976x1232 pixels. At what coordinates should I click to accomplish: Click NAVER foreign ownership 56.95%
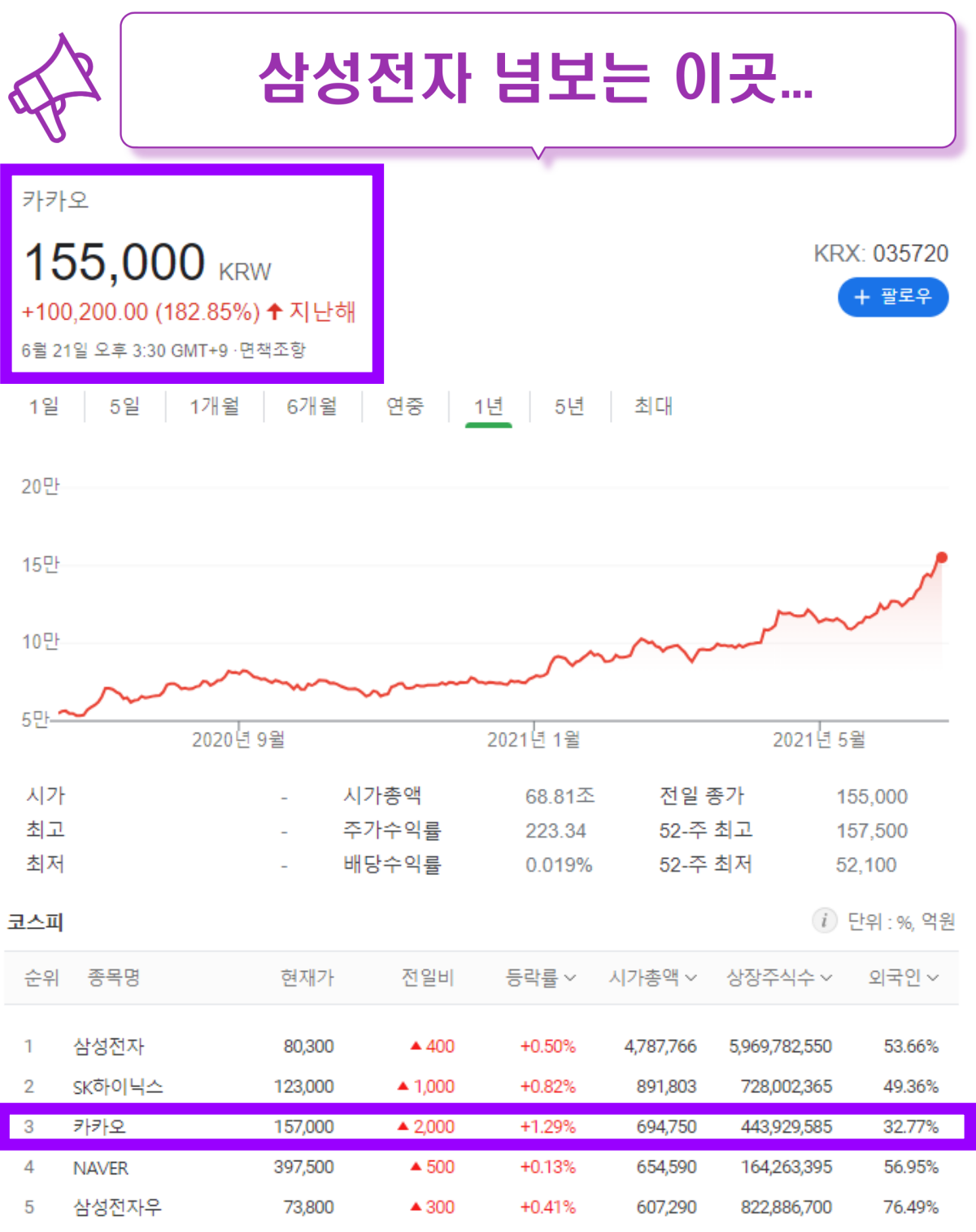[911, 1167]
